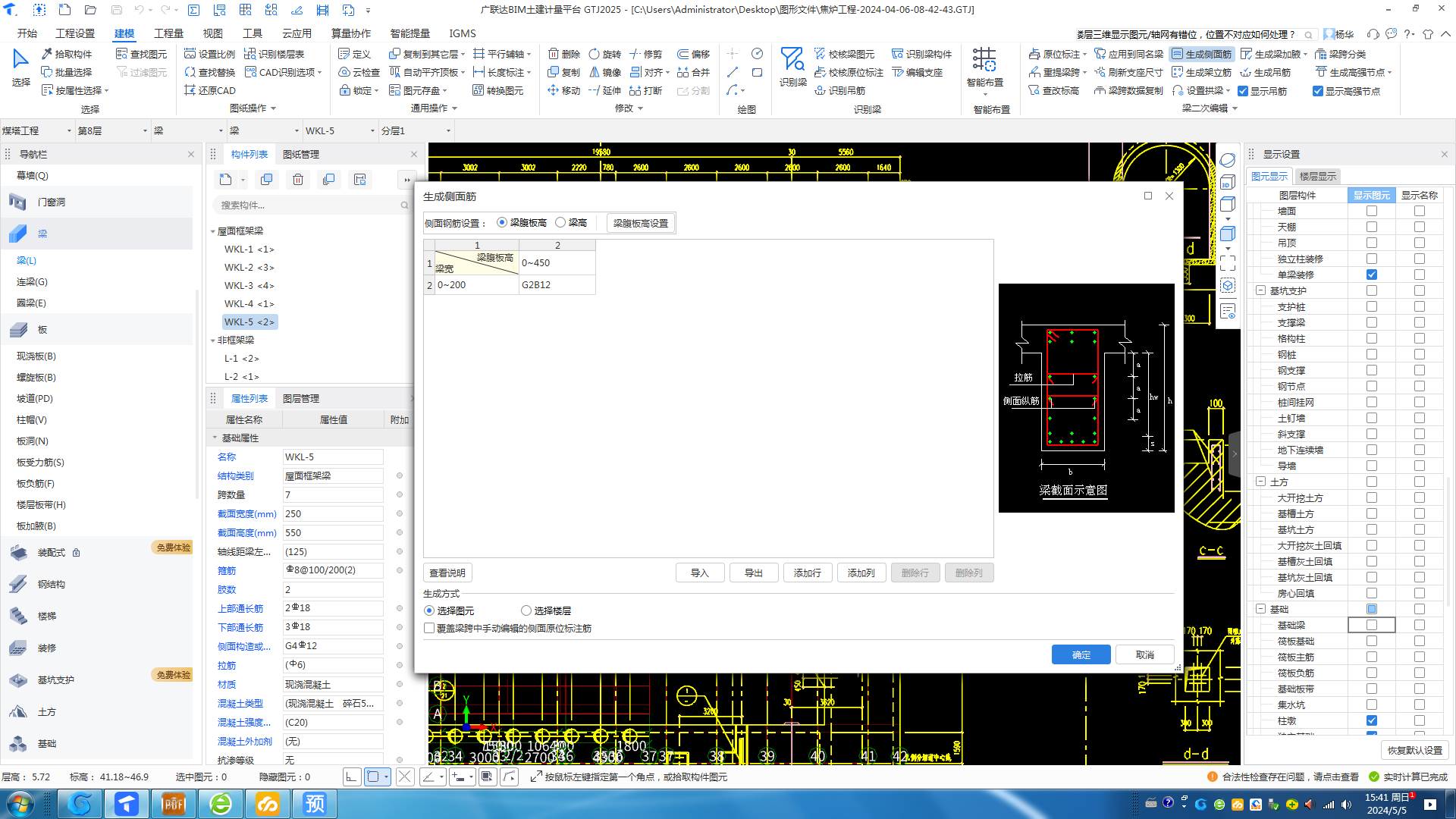Image resolution: width=1456 pixels, height=819 pixels.
Task: Check 墙面 显示图元 checkbox
Action: coord(1372,211)
